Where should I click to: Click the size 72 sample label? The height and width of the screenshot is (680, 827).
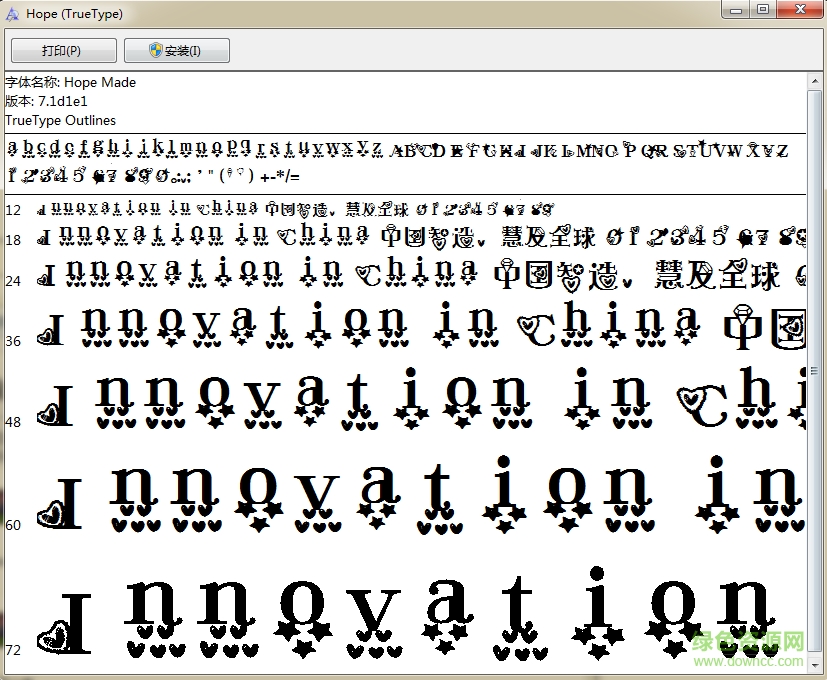click(x=13, y=650)
